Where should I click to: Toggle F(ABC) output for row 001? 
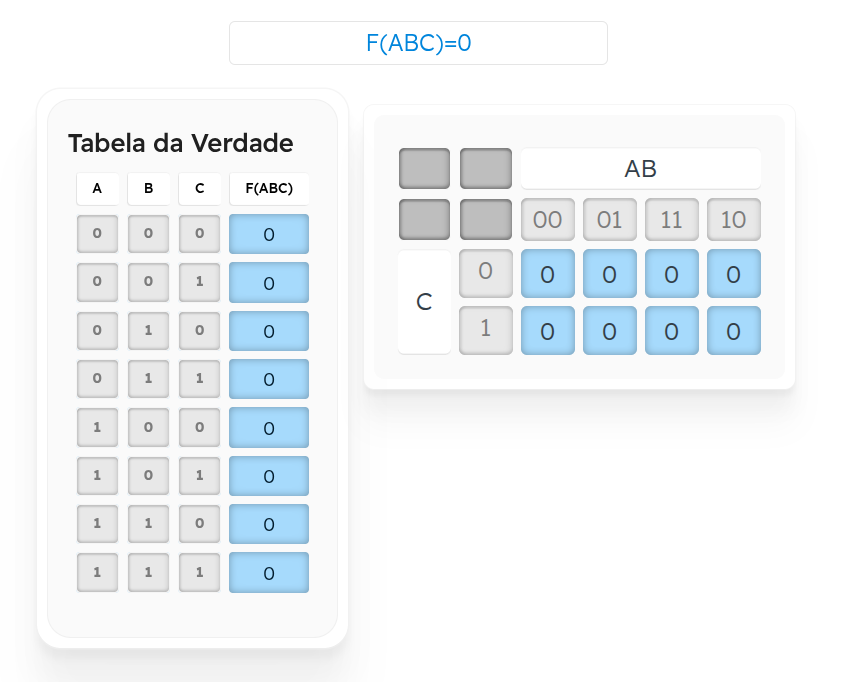[x=269, y=282]
